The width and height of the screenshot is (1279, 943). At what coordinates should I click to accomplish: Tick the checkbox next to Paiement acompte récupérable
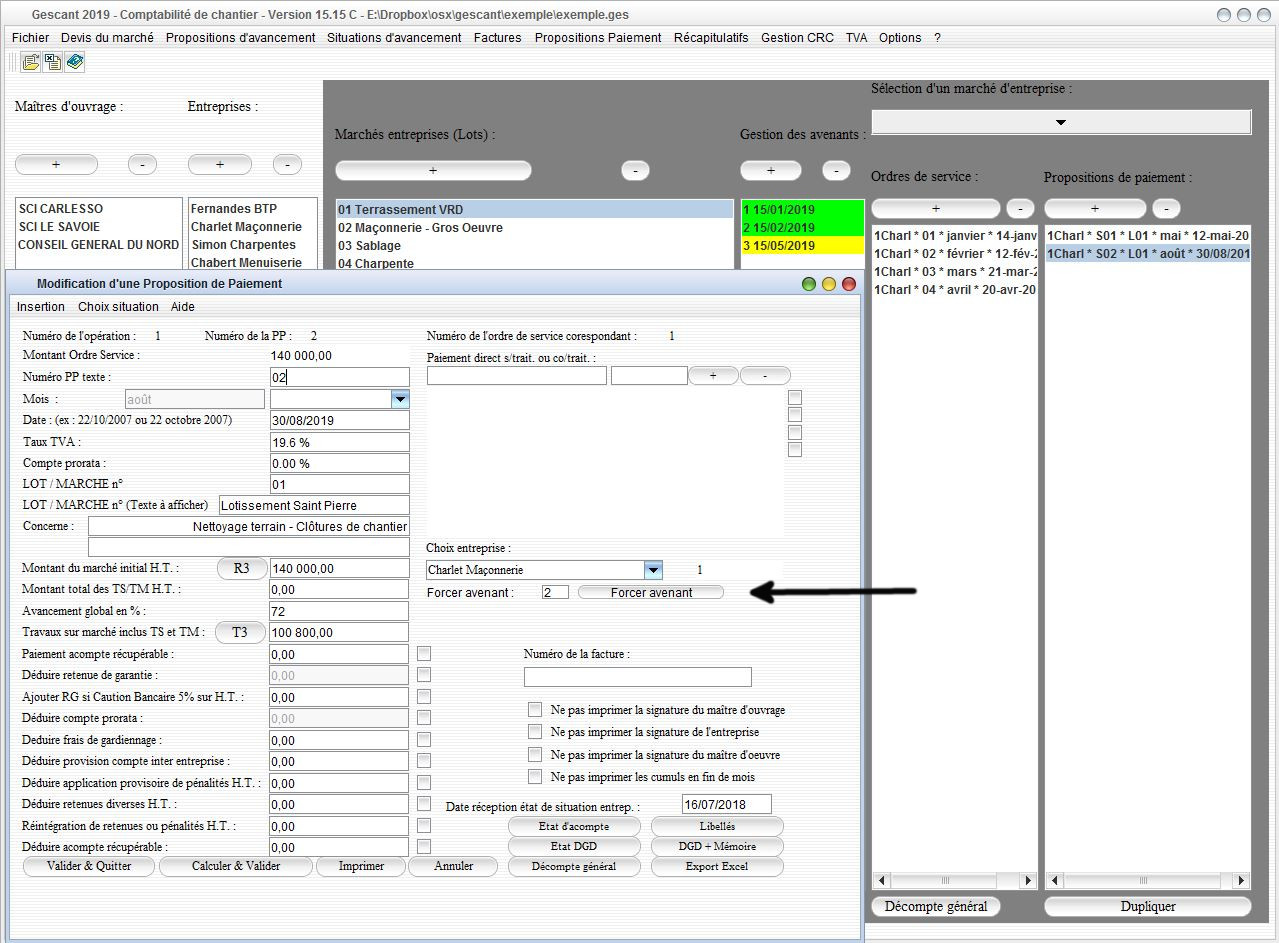click(424, 653)
